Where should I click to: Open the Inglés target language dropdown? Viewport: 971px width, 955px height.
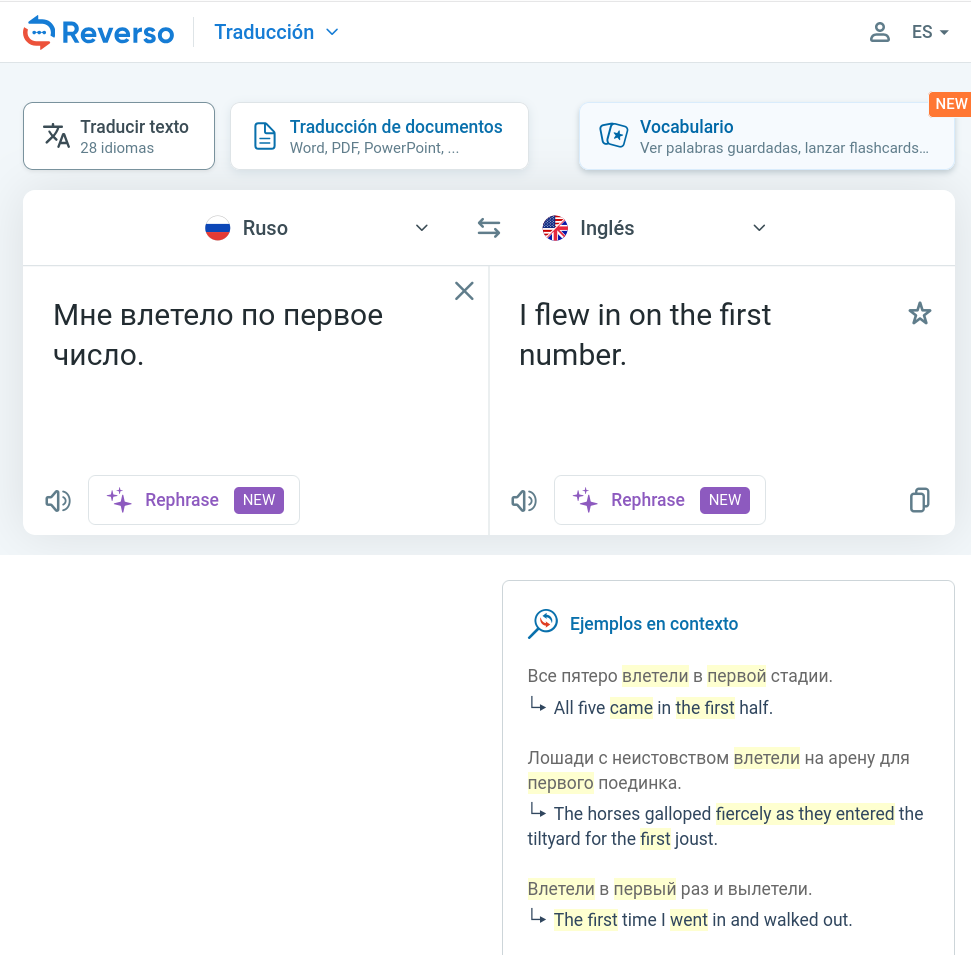click(654, 228)
